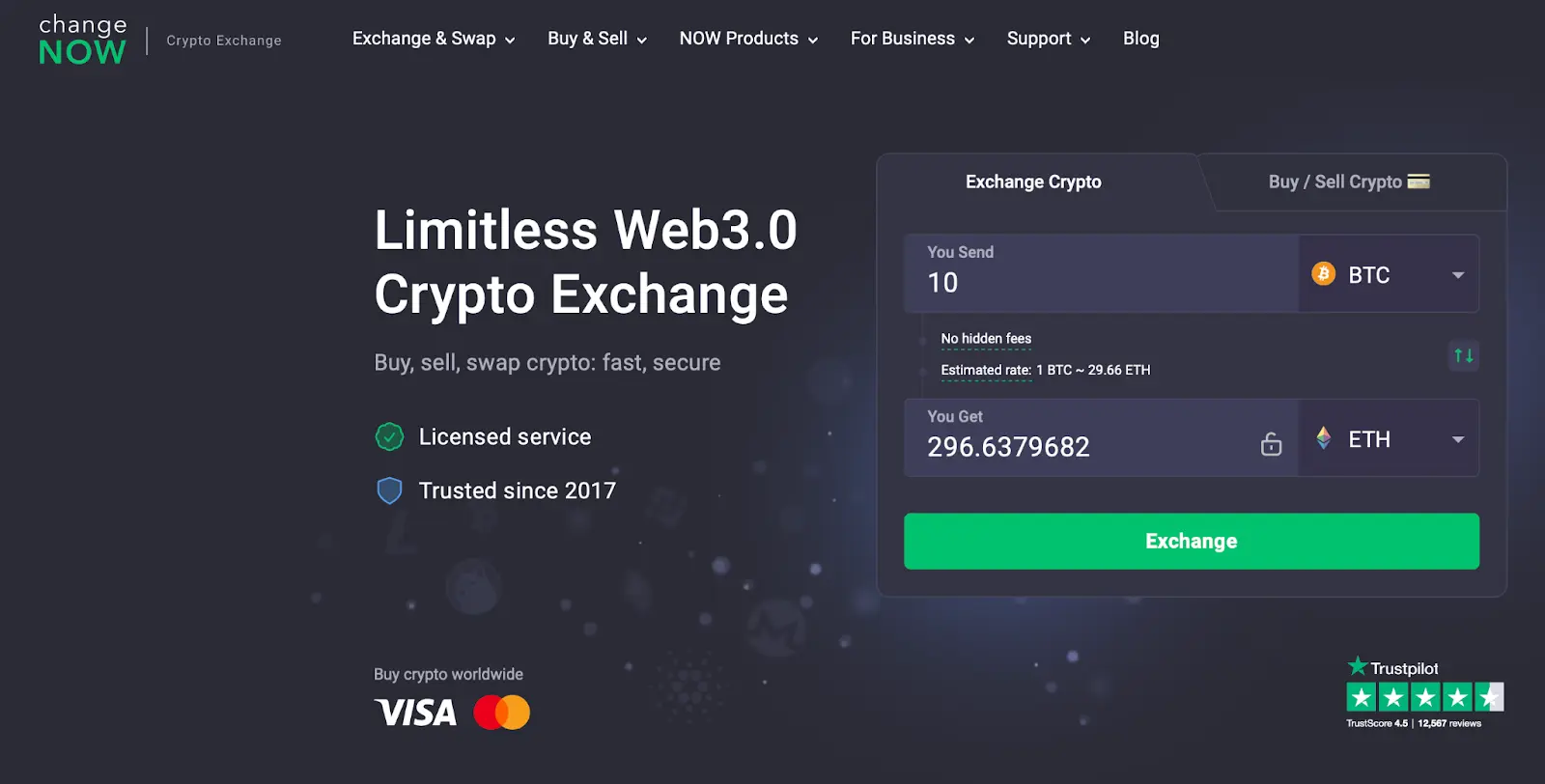Open the Blog link
This screenshot has height=784, width=1545.
coord(1140,39)
